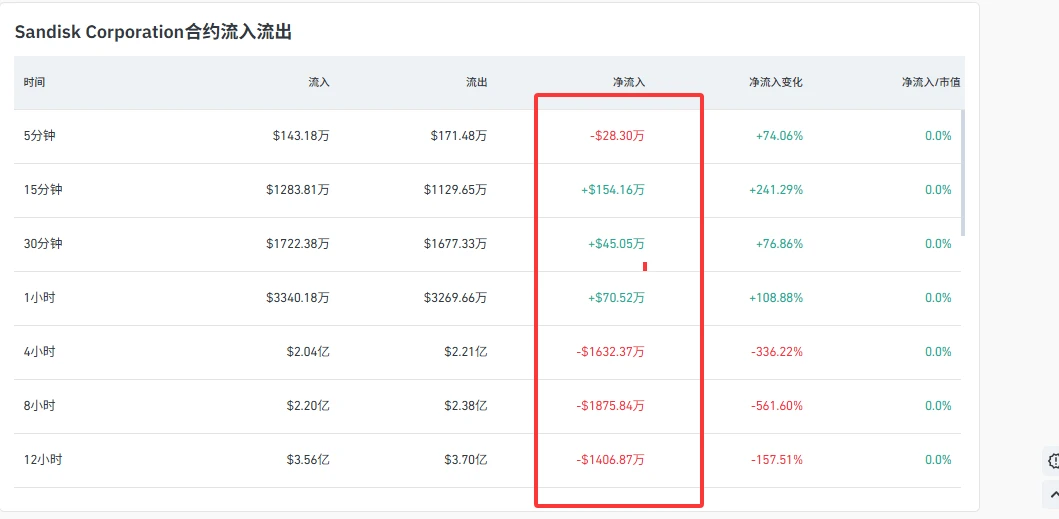Click net inflow change +241.29%
1059x519 pixels.
[x=776, y=190]
